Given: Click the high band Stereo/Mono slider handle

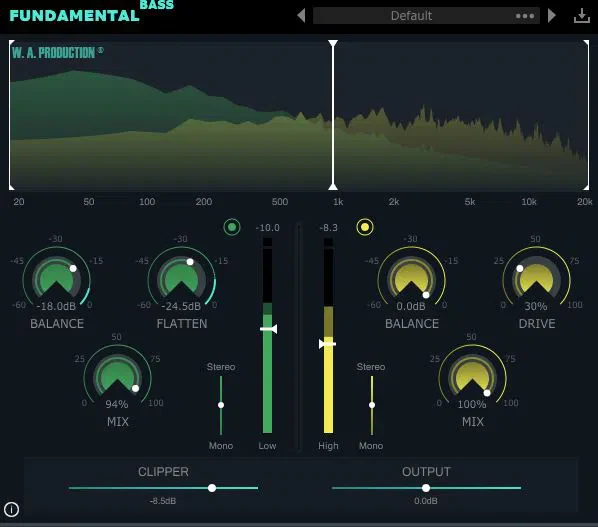Looking at the screenshot, I should click(372, 405).
